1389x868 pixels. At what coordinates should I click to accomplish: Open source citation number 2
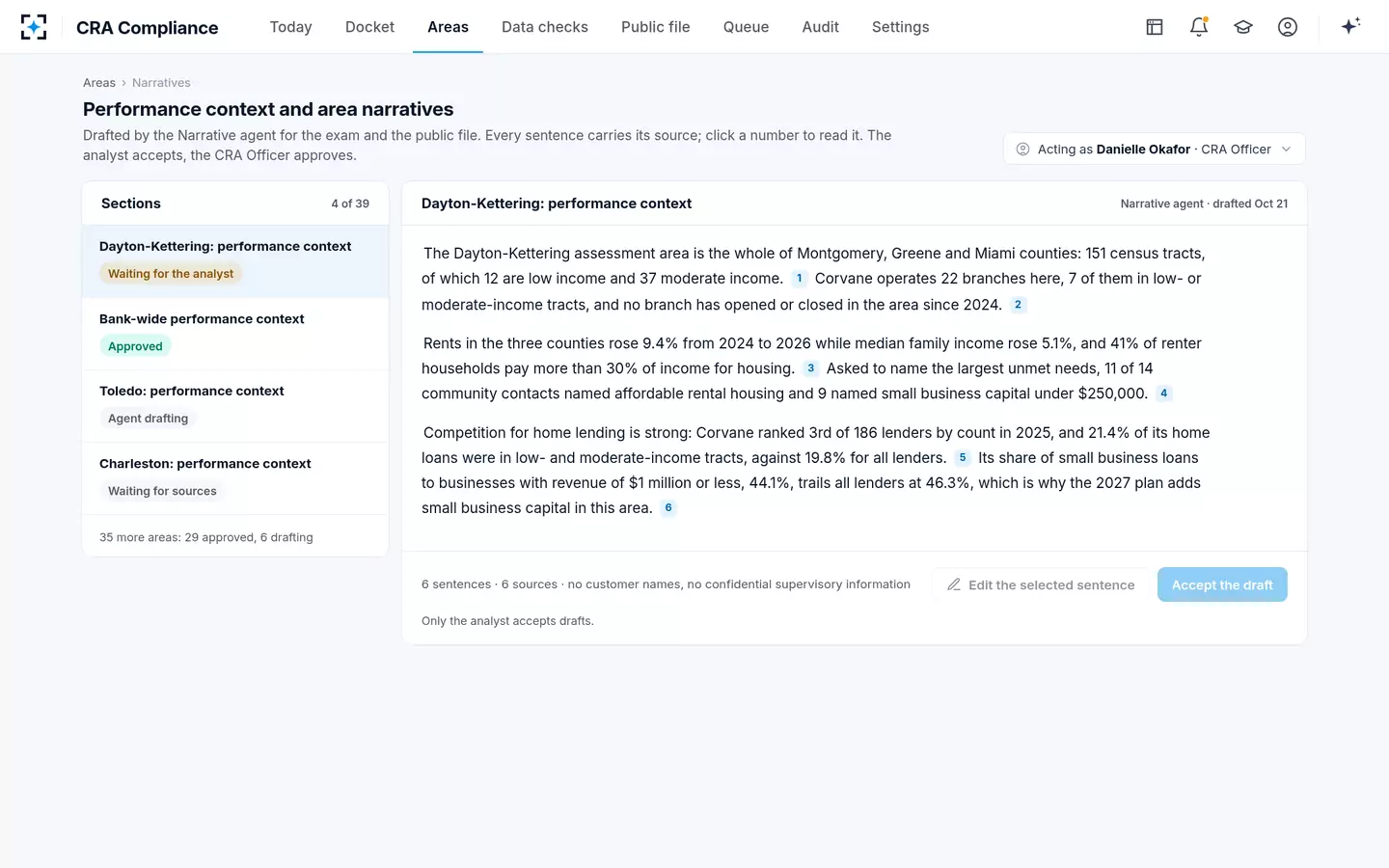[1018, 305]
